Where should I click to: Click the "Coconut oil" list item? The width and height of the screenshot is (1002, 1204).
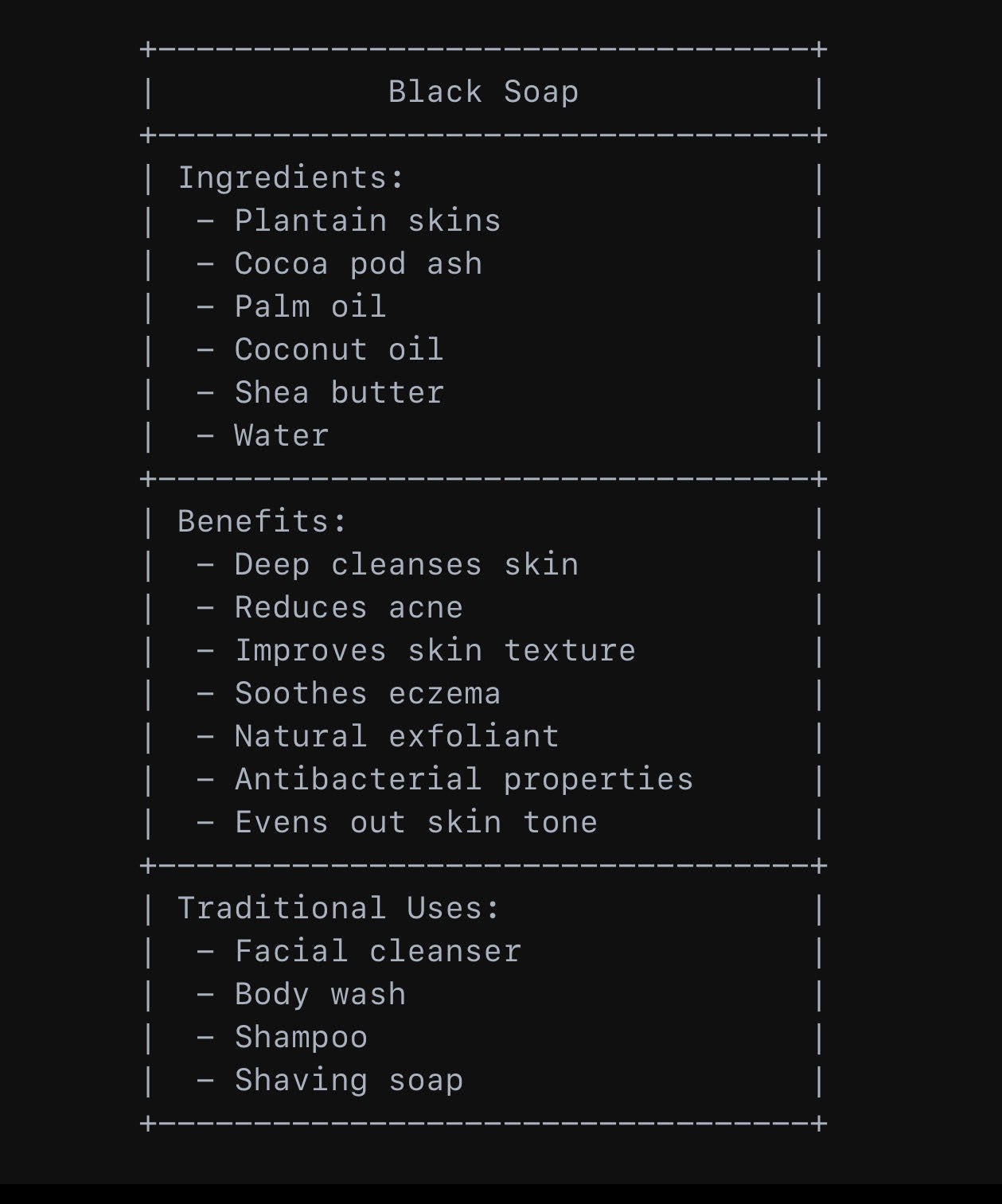(x=339, y=349)
